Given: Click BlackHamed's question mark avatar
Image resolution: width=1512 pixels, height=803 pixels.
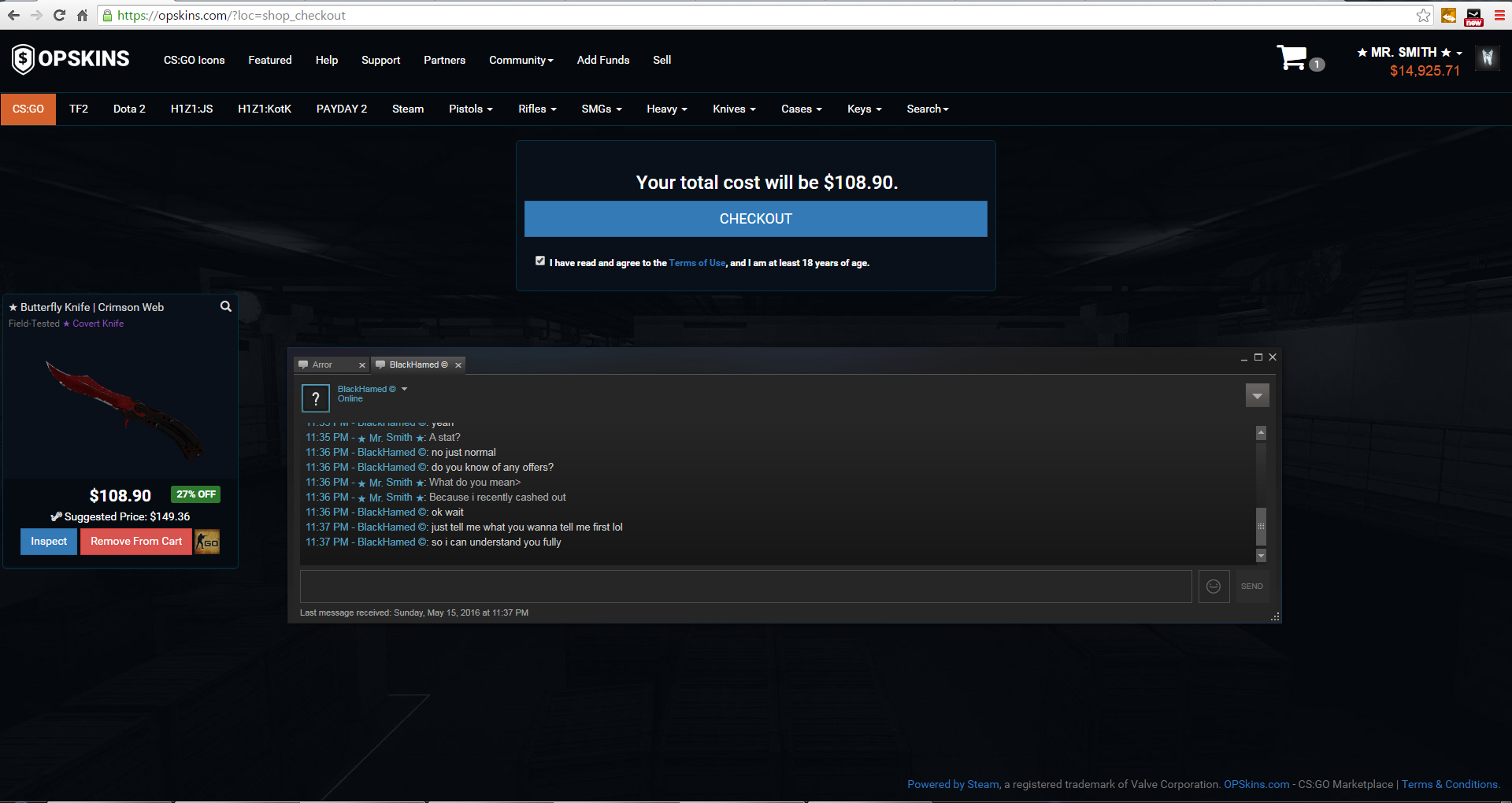Looking at the screenshot, I should (316, 398).
